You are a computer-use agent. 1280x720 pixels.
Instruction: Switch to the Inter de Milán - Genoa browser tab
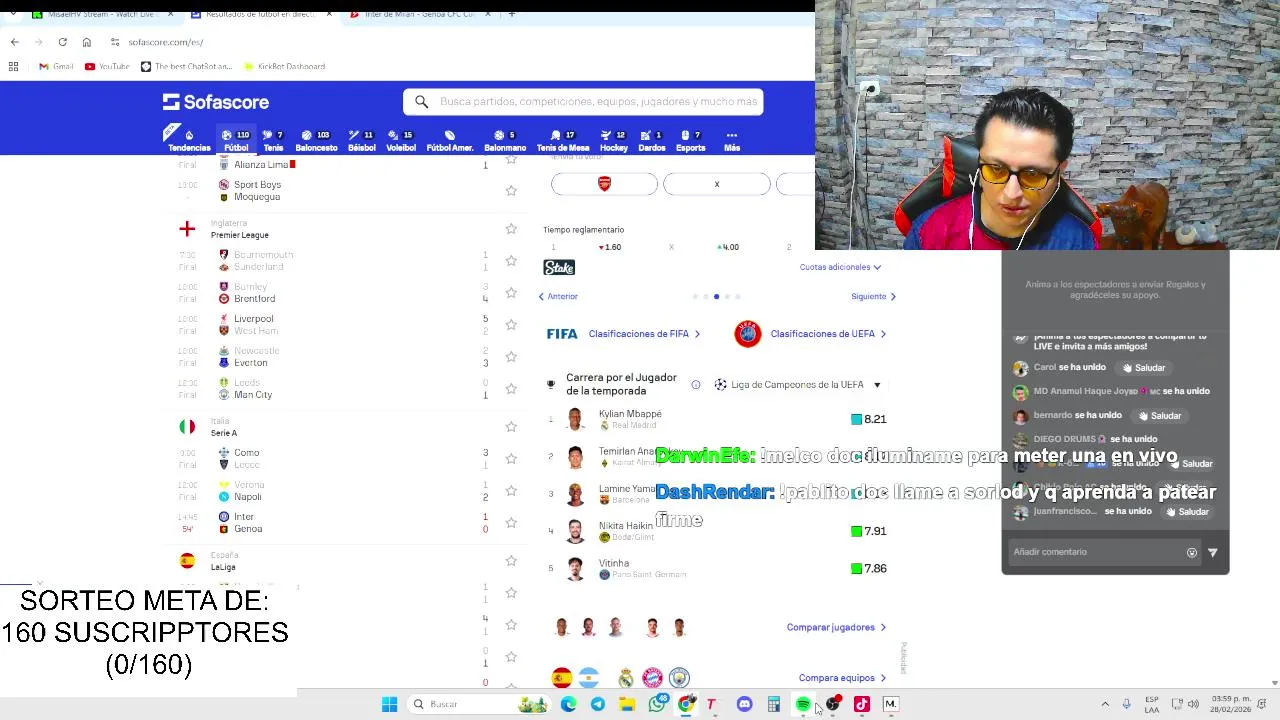tap(420, 14)
